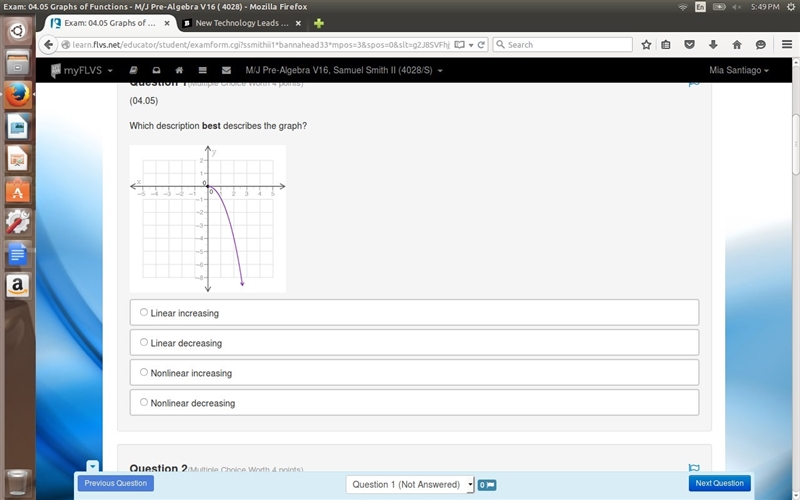The image size is (800, 500).
Task: Toggle Reader View in address bar
Action: 459,45
